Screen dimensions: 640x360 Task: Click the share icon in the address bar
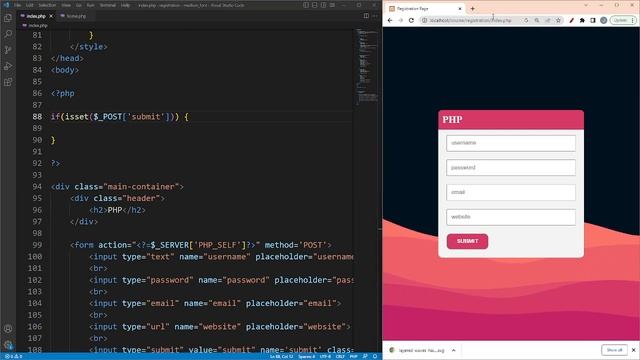(x=547, y=20)
